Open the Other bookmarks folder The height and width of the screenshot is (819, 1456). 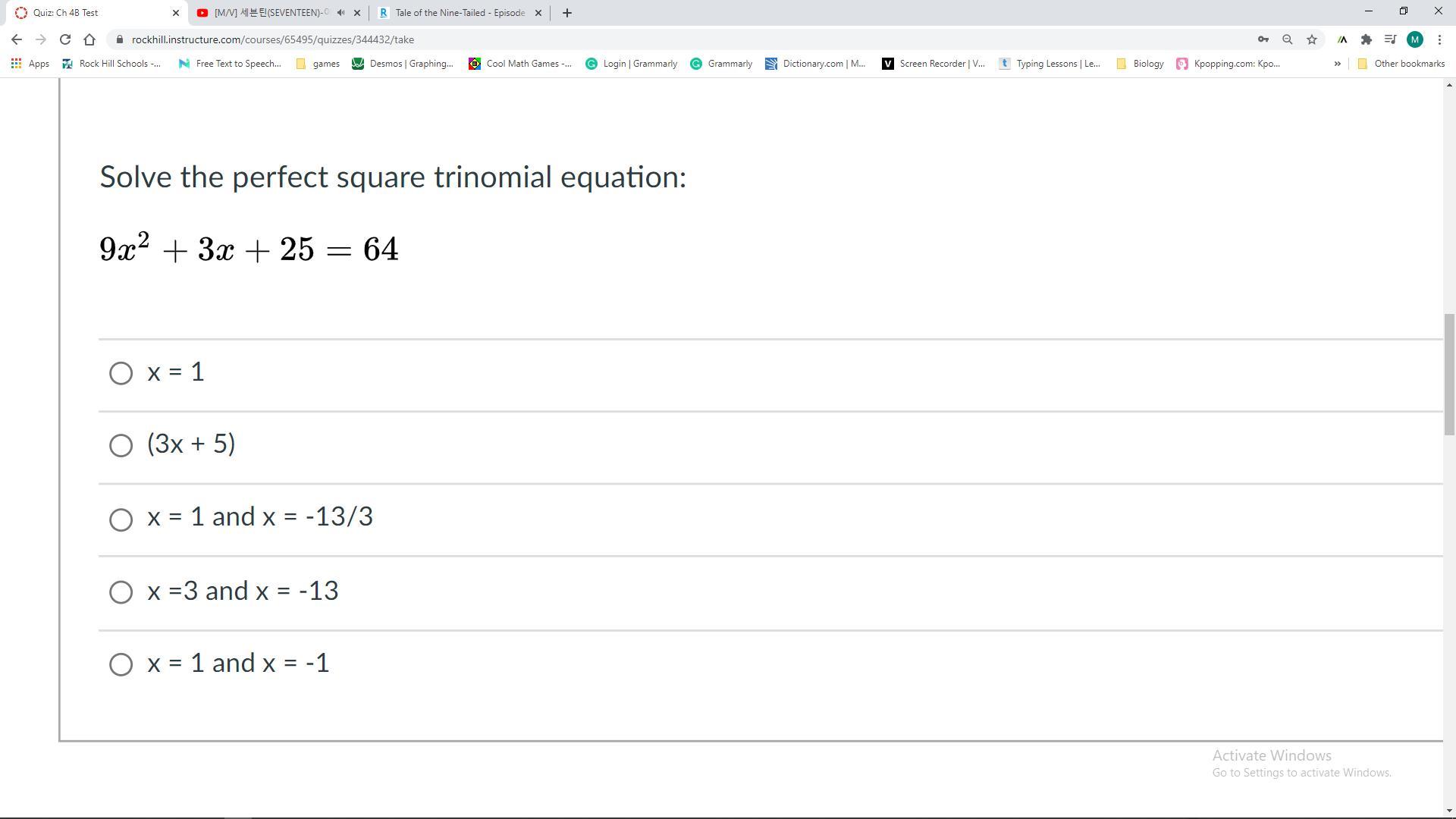click(1401, 64)
